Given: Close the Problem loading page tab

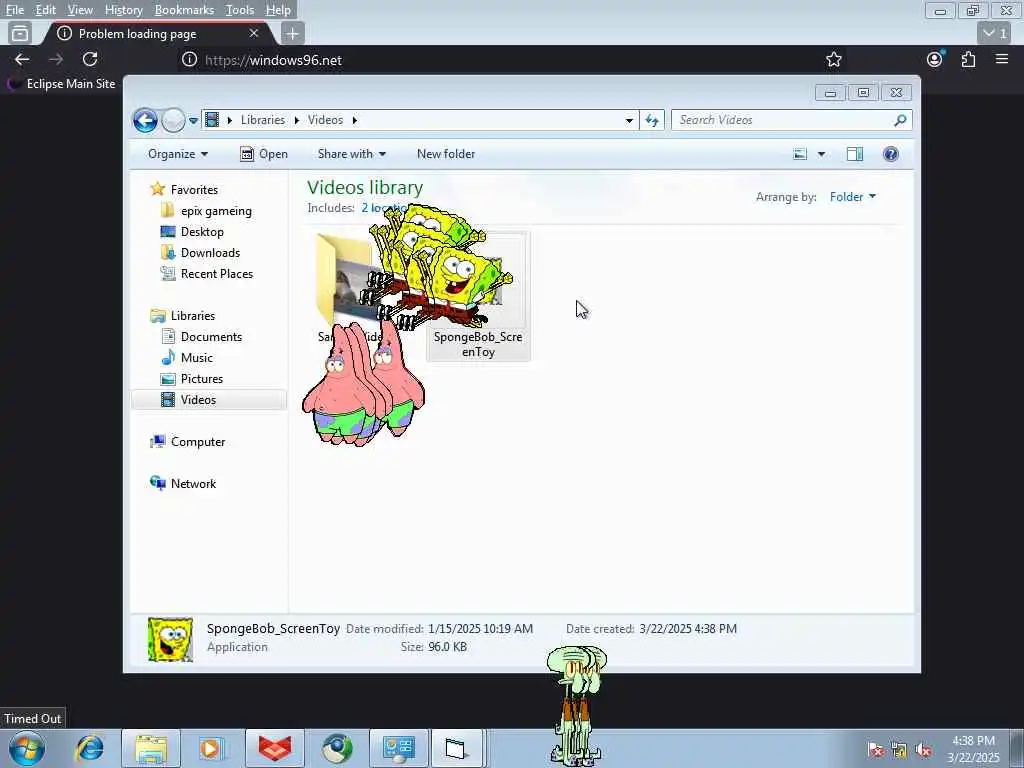Looking at the screenshot, I should tap(254, 33).
